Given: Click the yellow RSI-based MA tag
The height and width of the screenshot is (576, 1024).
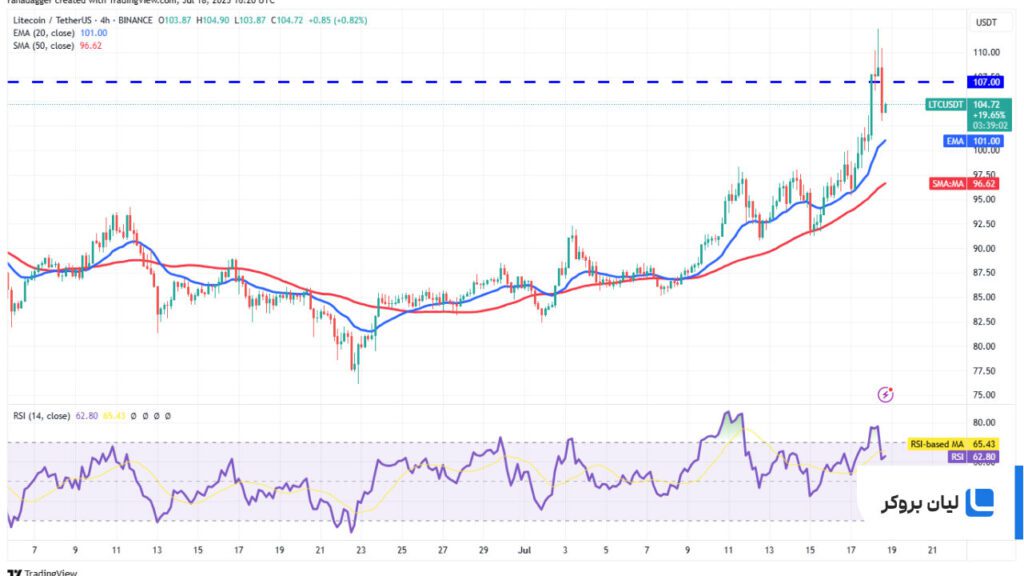Looking at the screenshot, I should click(936, 444).
